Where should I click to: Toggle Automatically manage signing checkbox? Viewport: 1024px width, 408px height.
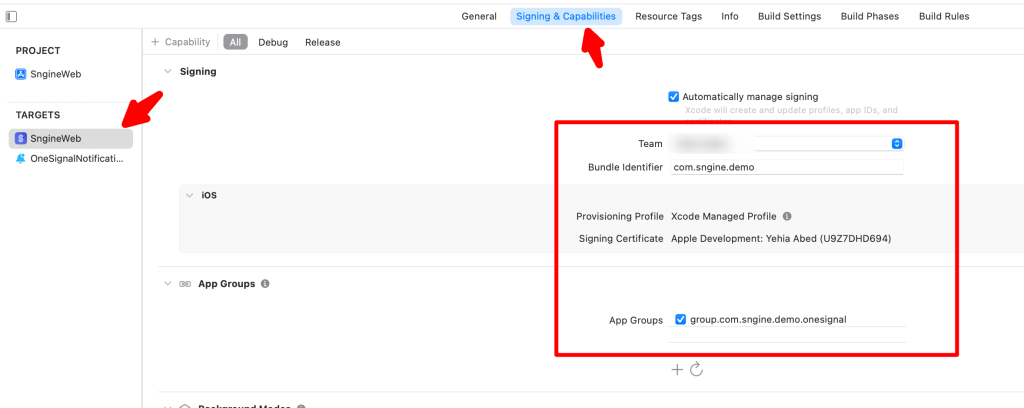pyautogui.click(x=674, y=97)
